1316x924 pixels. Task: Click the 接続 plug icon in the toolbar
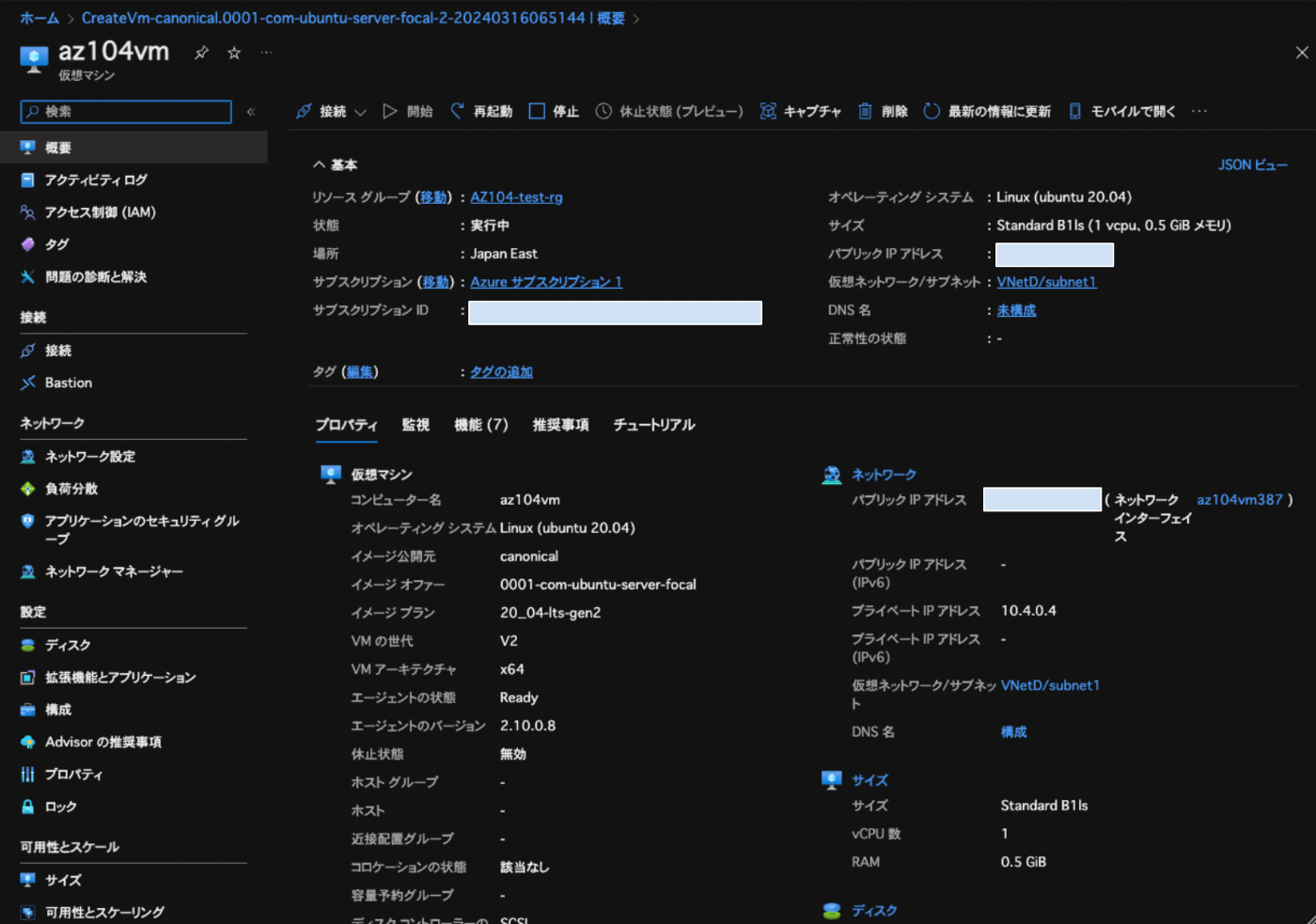(x=304, y=111)
